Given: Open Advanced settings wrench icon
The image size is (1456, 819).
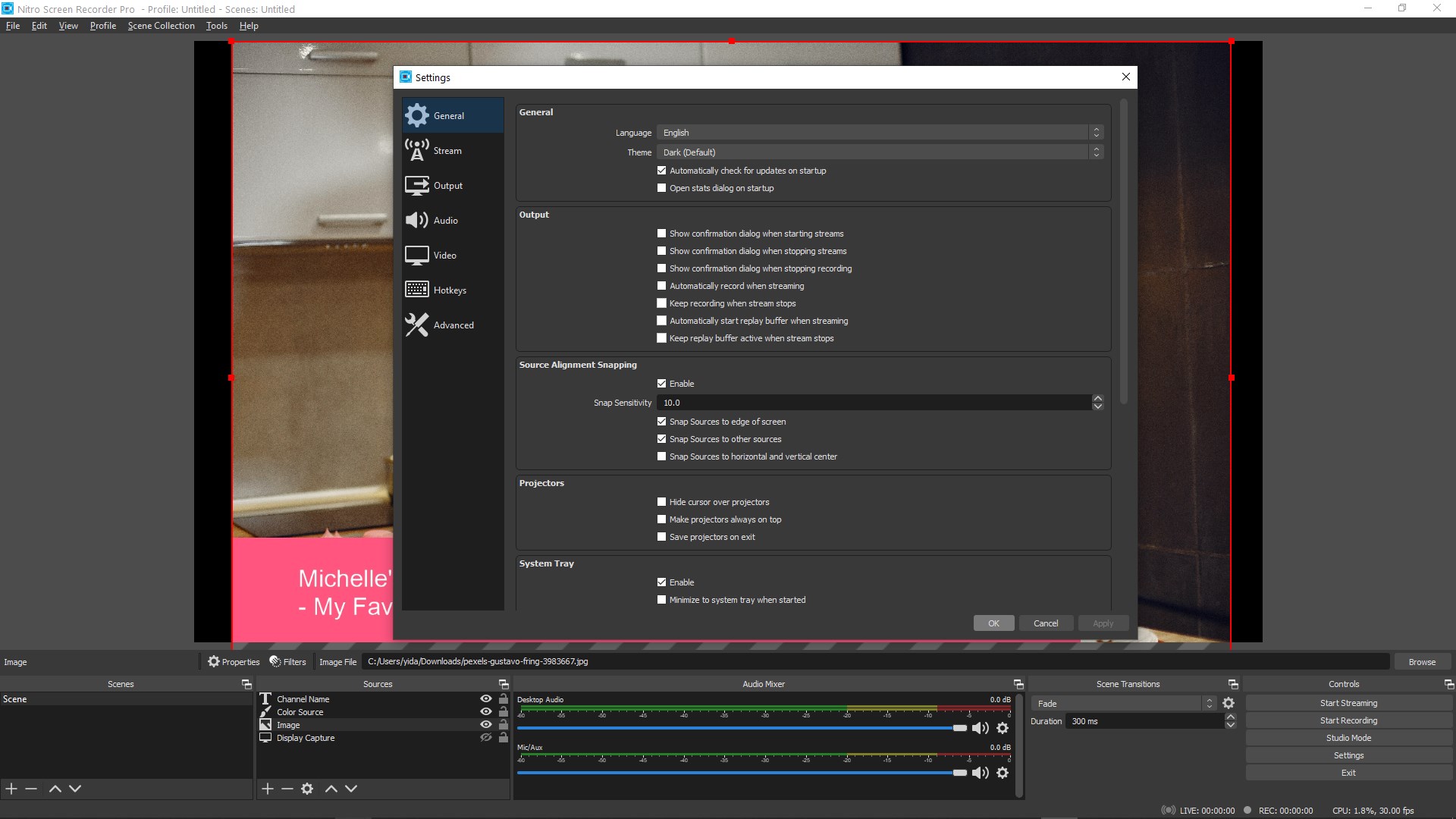Looking at the screenshot, I should 416,325.
